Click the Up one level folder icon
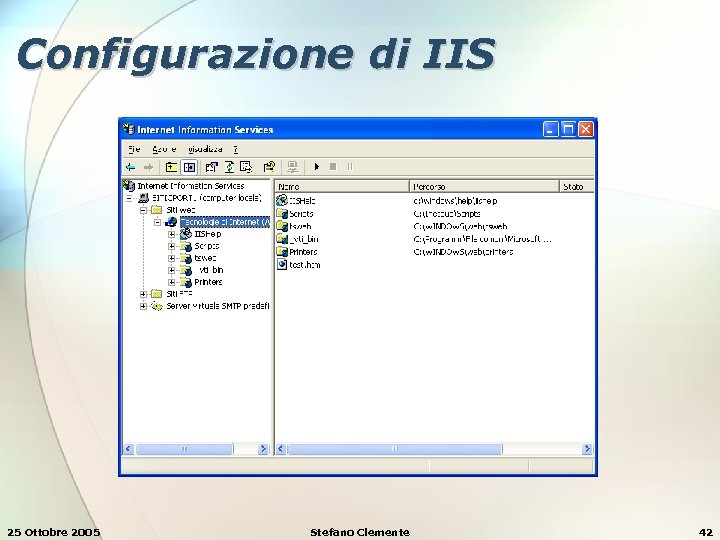720x540 pixels. pyautogui.click(x=171, y=167)
